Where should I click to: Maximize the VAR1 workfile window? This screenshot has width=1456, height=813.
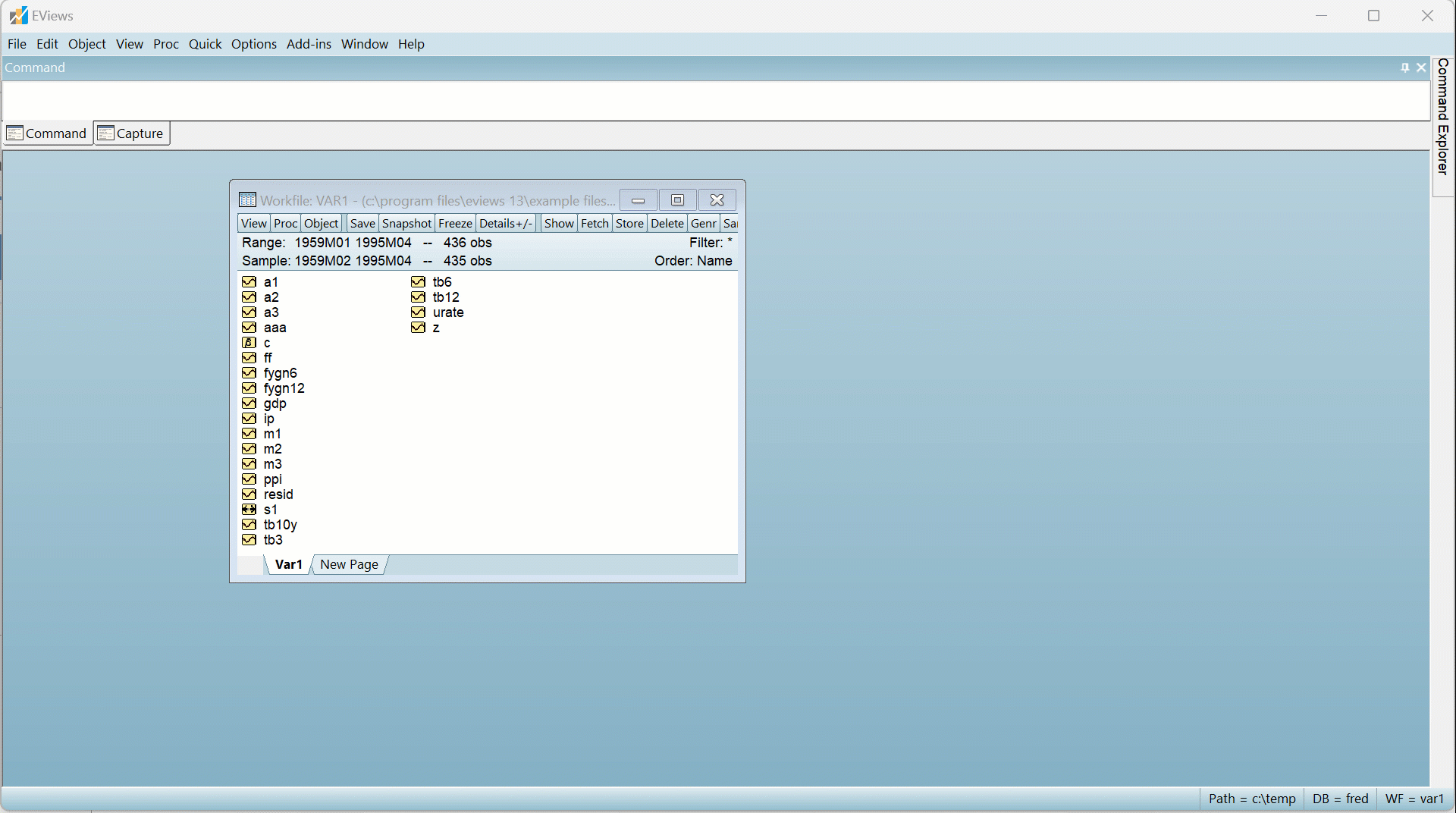pos(677,200)
